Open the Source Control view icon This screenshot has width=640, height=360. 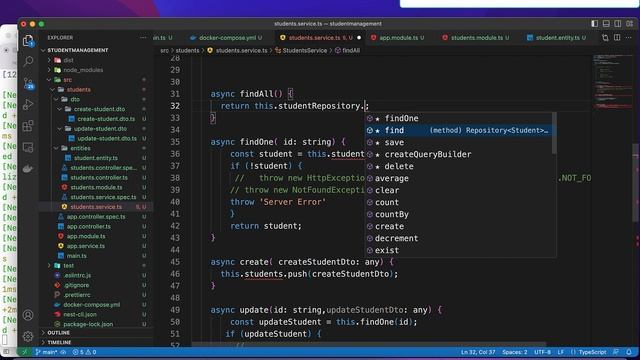click(28, 83)
